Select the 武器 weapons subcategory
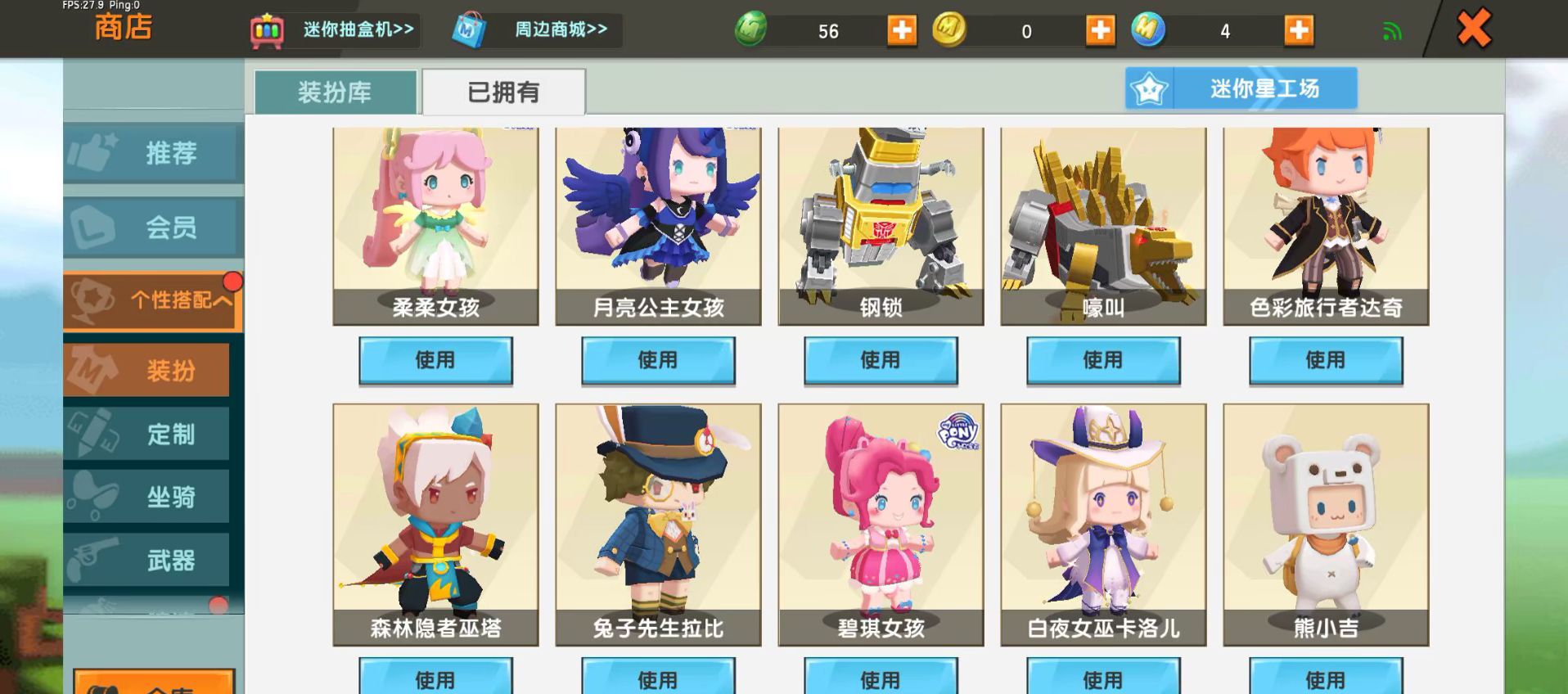The image size is (1568, 694). point(147,561)
